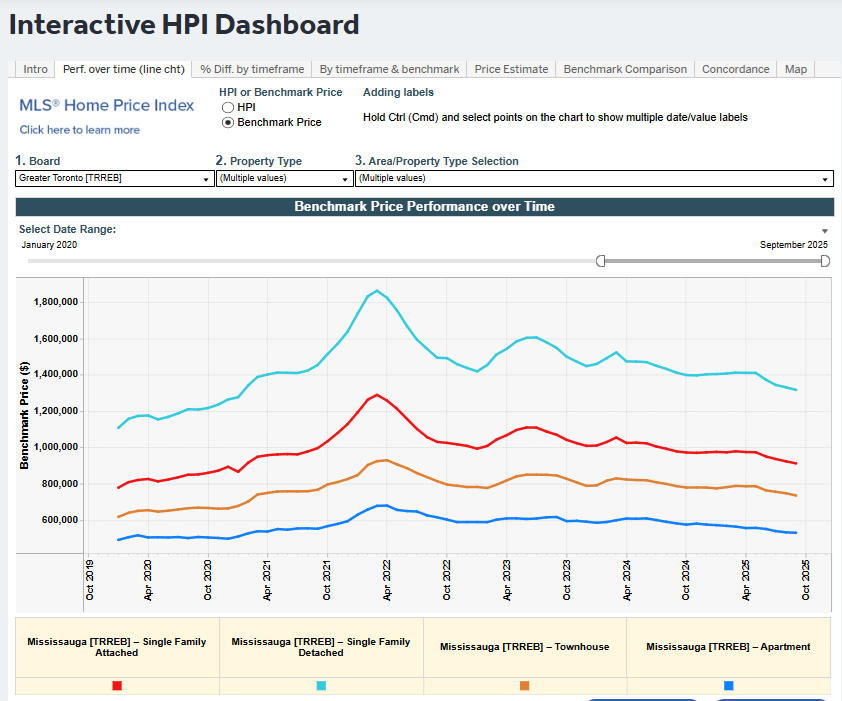The image size is (842, 701).
Task: Click the orange Townhouse legend square
Action: [524, 686]
